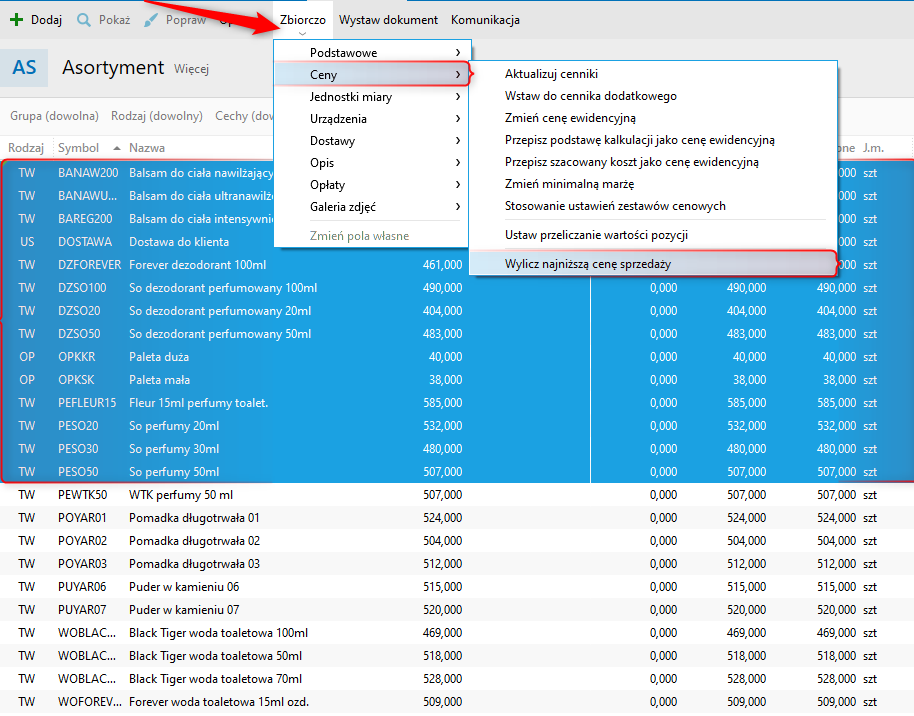Select the Paleta duża row

[457, 357]
